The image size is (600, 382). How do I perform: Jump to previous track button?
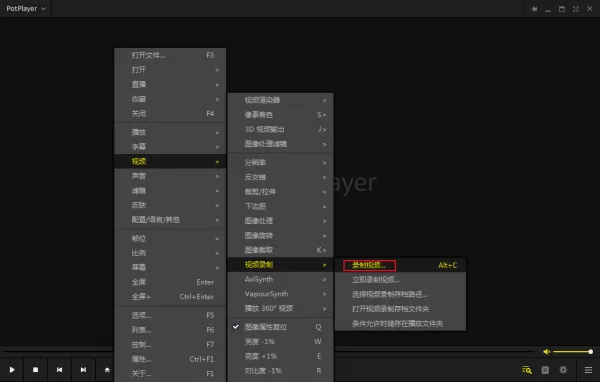tap(59, 370)
